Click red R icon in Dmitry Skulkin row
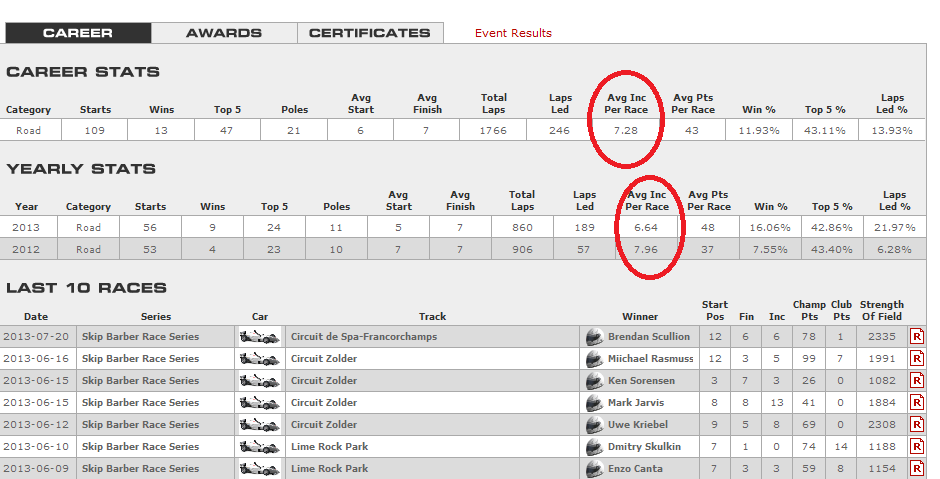This screenshot has width=940, height=479. point(916,447)
